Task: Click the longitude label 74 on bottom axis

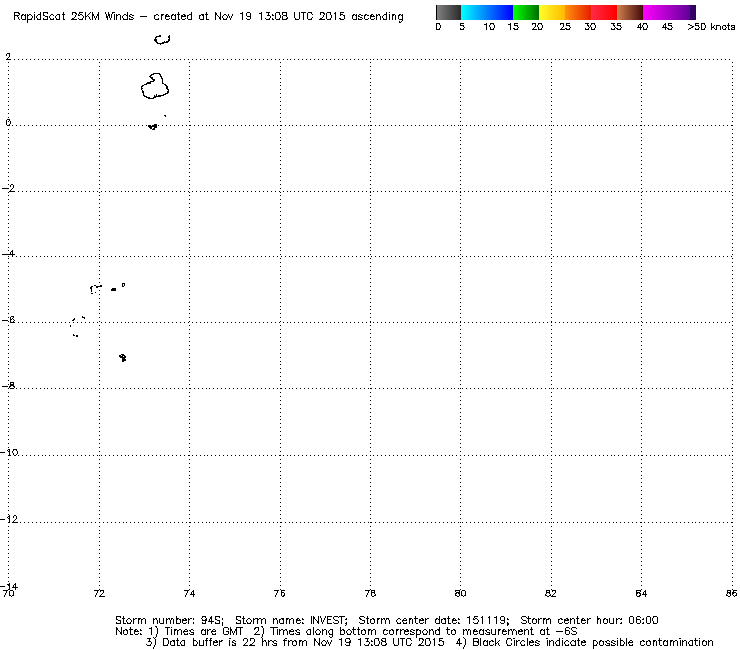Action: pos(189,593)
